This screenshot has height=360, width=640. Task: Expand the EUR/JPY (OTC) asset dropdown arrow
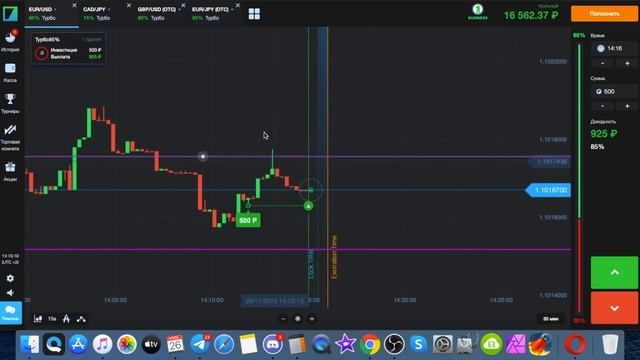tap(232, 9)
